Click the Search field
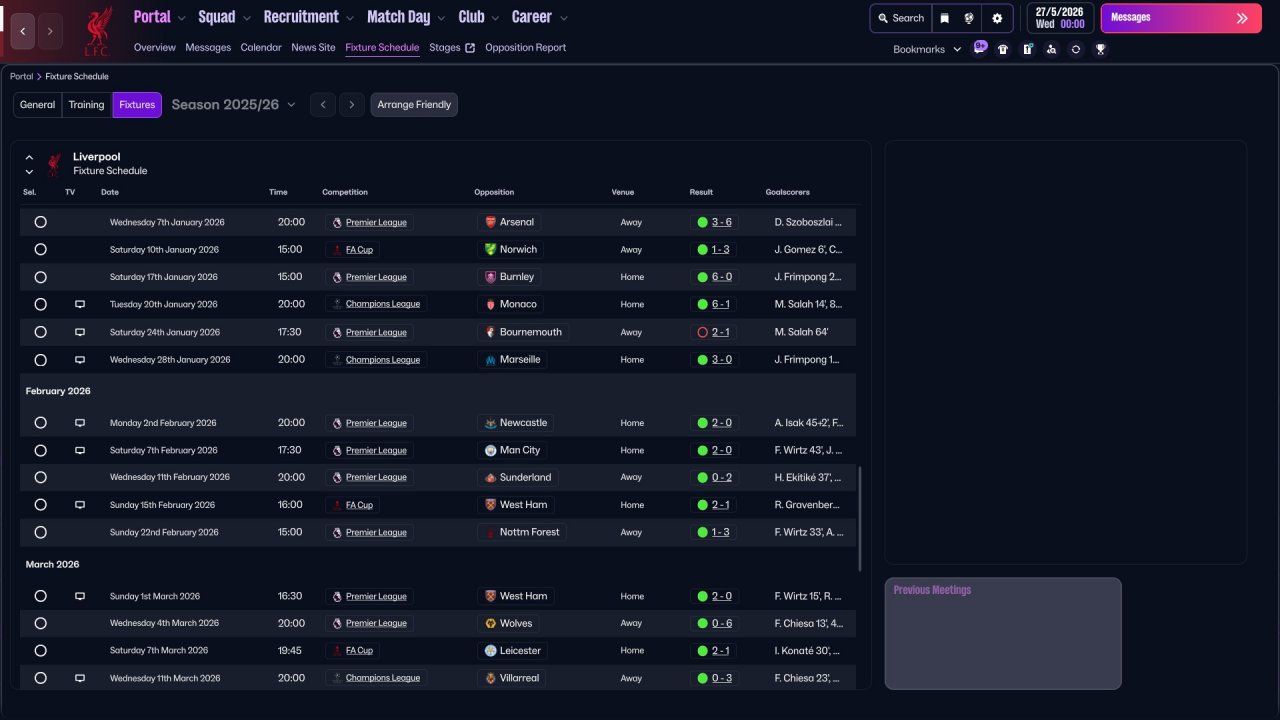 (900, 18)
